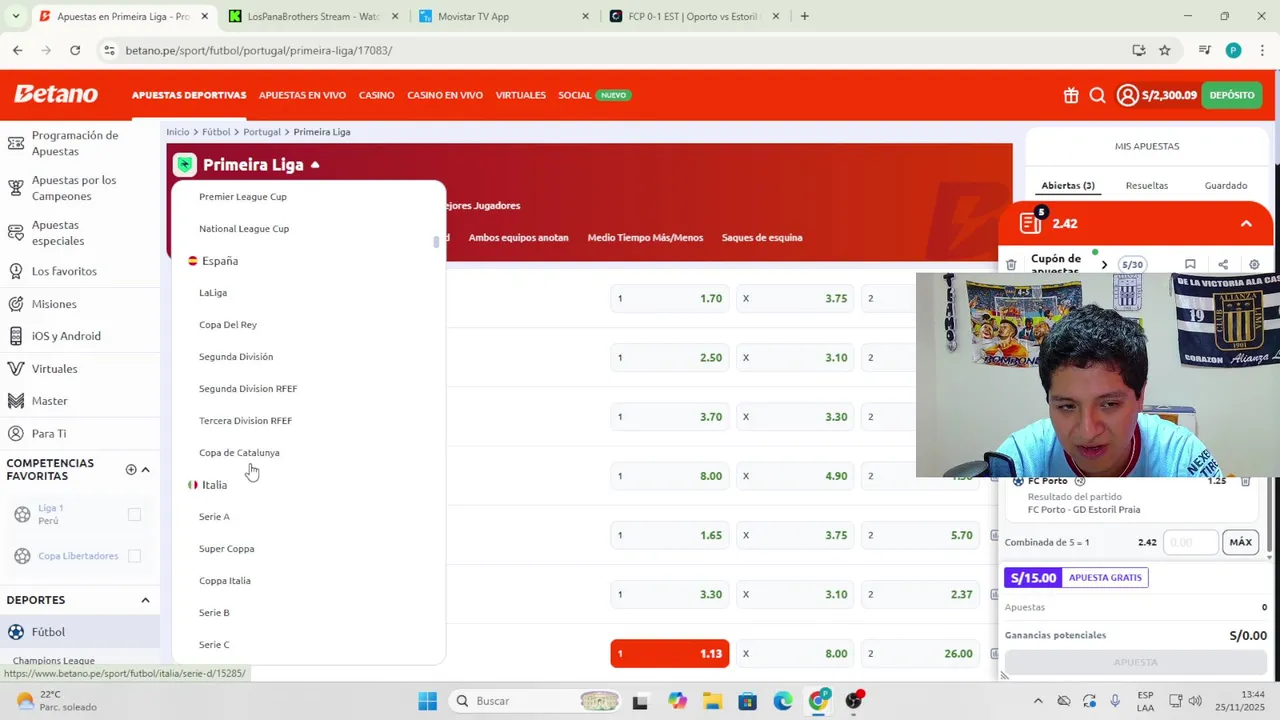Open the search magnifier in Betano header
The width and height of the screenshot is (1280, 720).
click(1097, 95)
